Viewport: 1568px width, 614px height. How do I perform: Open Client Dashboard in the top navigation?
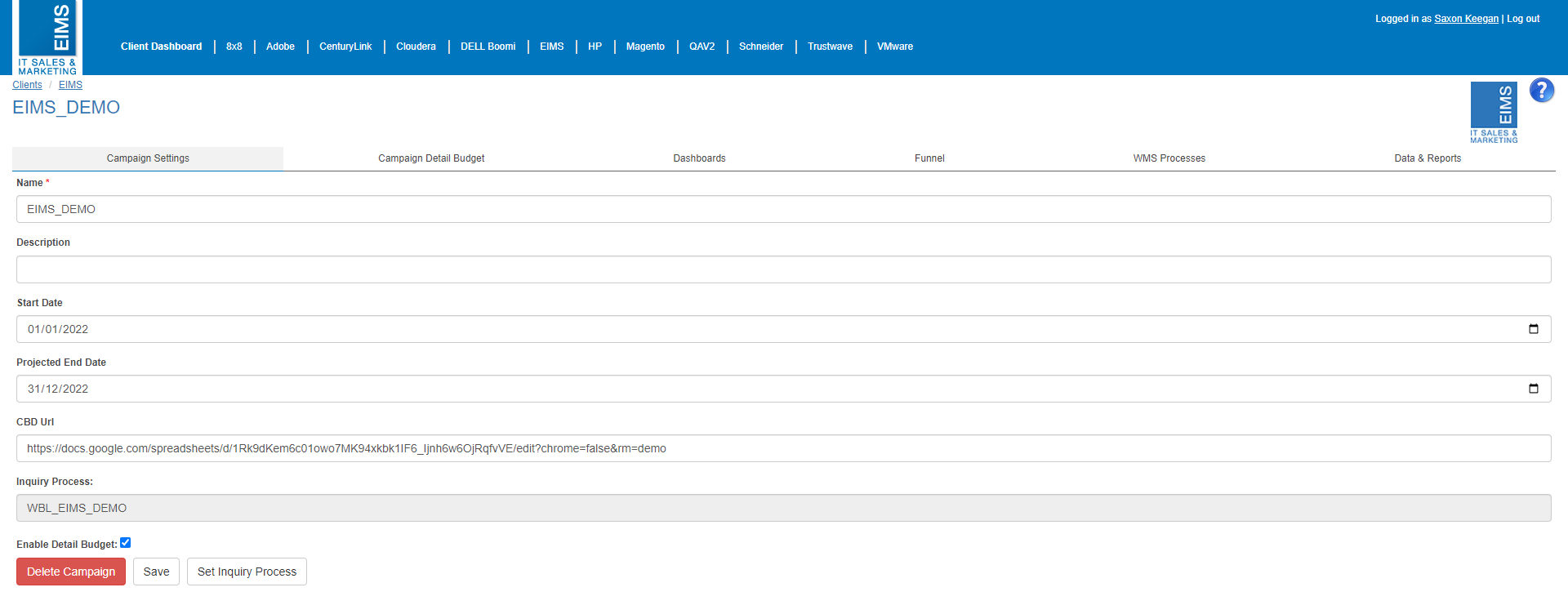click(x=161, y=47)
